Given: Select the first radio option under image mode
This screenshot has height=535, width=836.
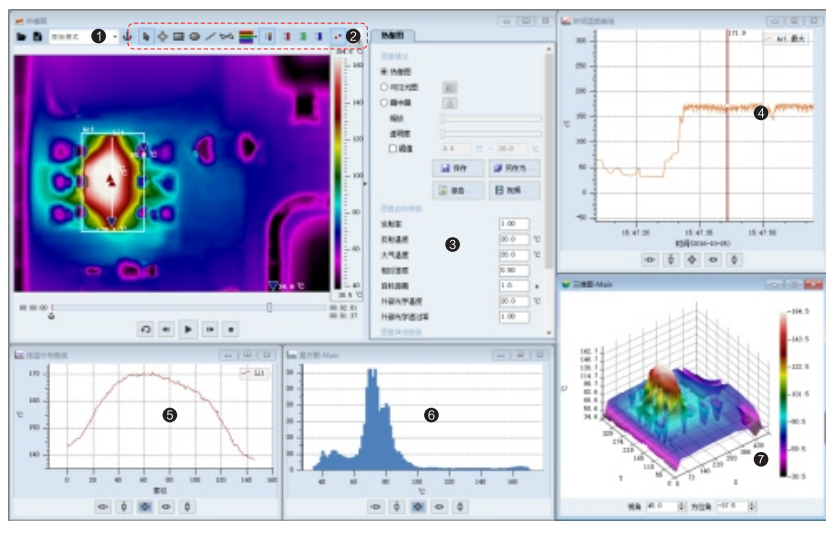Looking at the screenshot, I should tap(385, 72).
